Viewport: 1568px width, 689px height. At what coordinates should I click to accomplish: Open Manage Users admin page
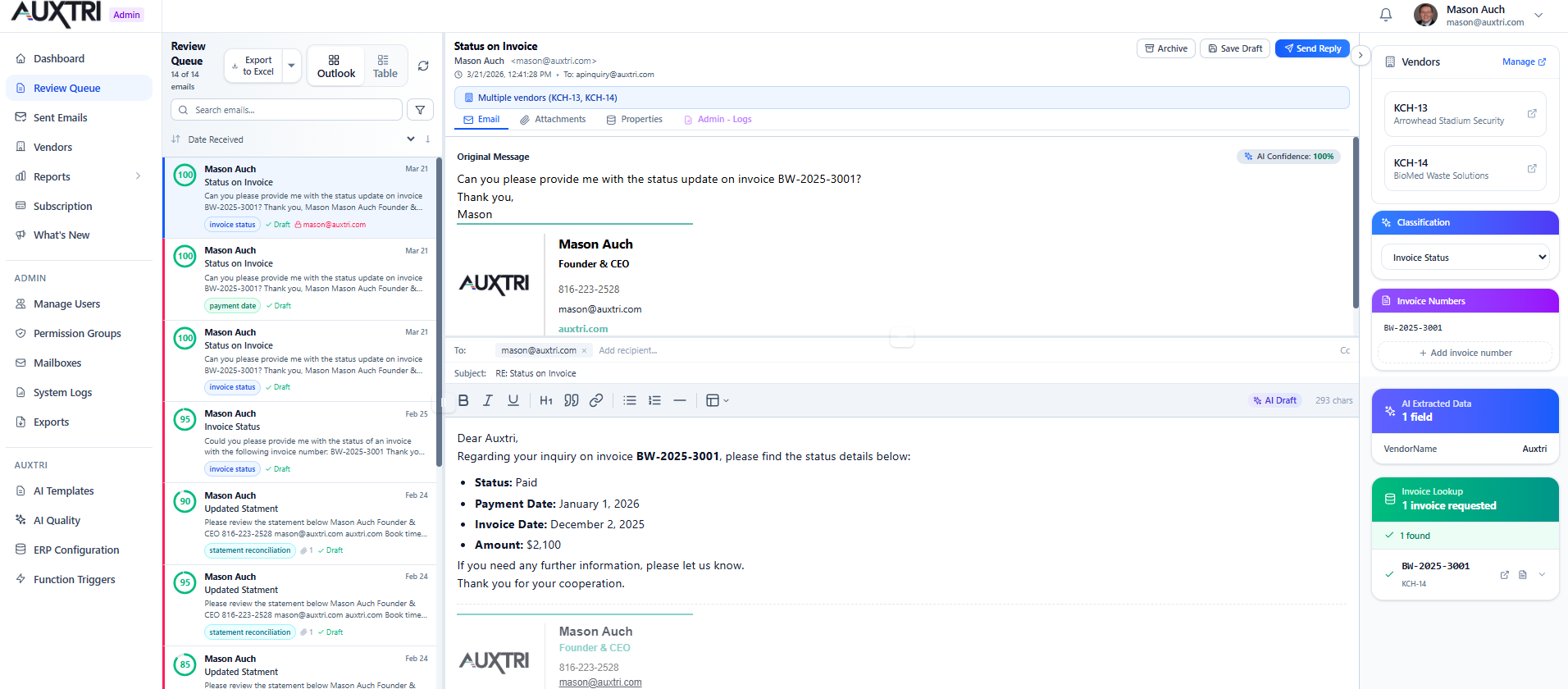coord(79,303)
